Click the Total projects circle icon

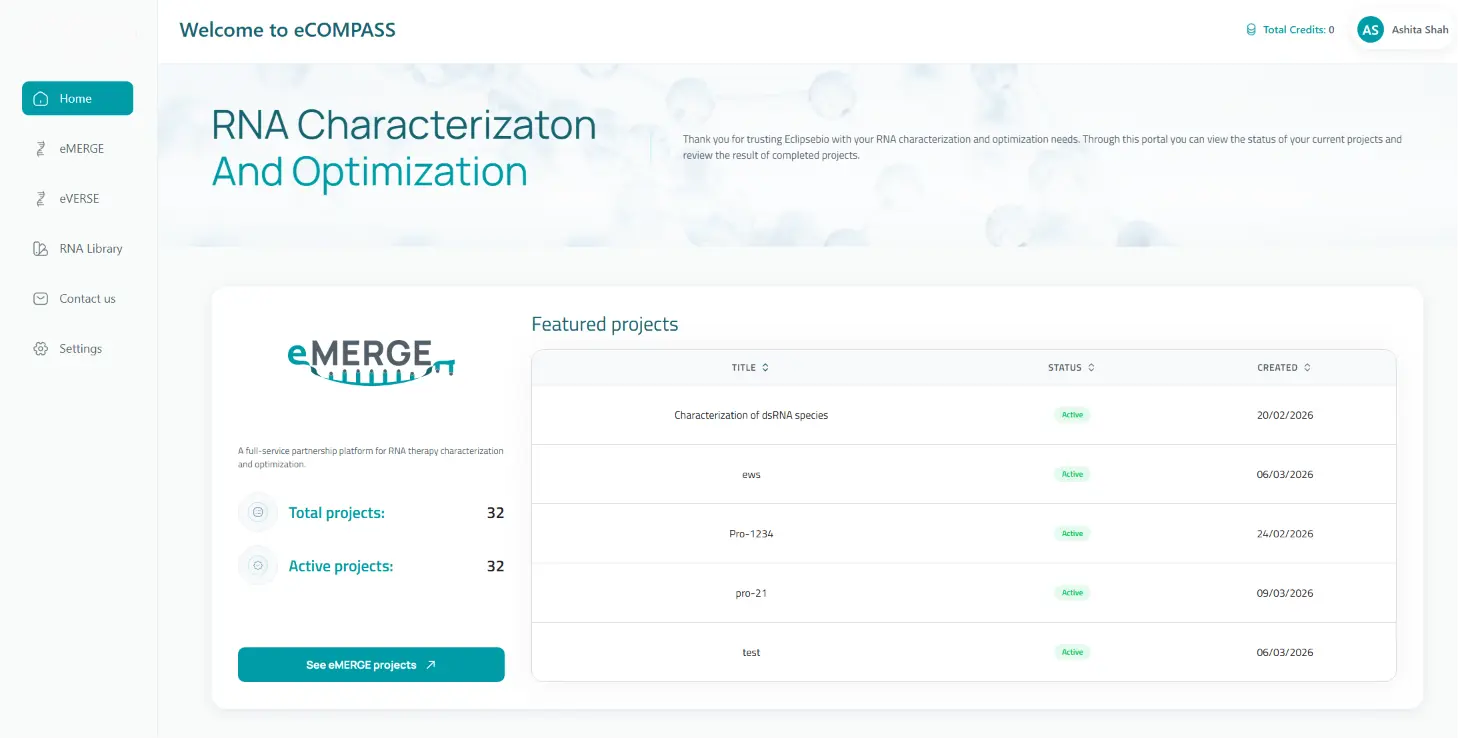click(x=258, y=513)
